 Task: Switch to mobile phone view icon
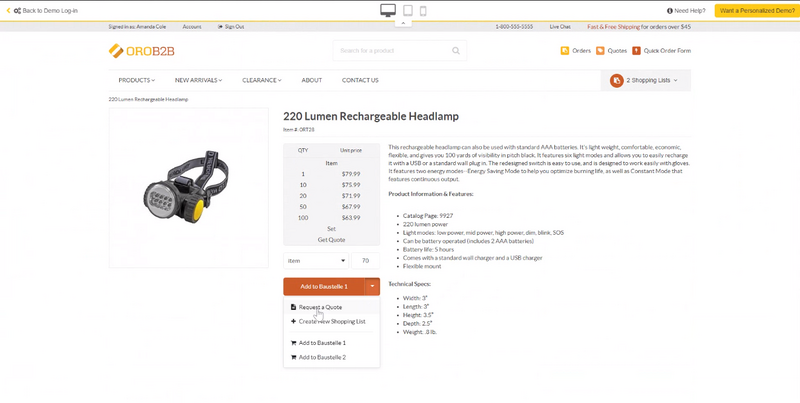tap(423, 10)
